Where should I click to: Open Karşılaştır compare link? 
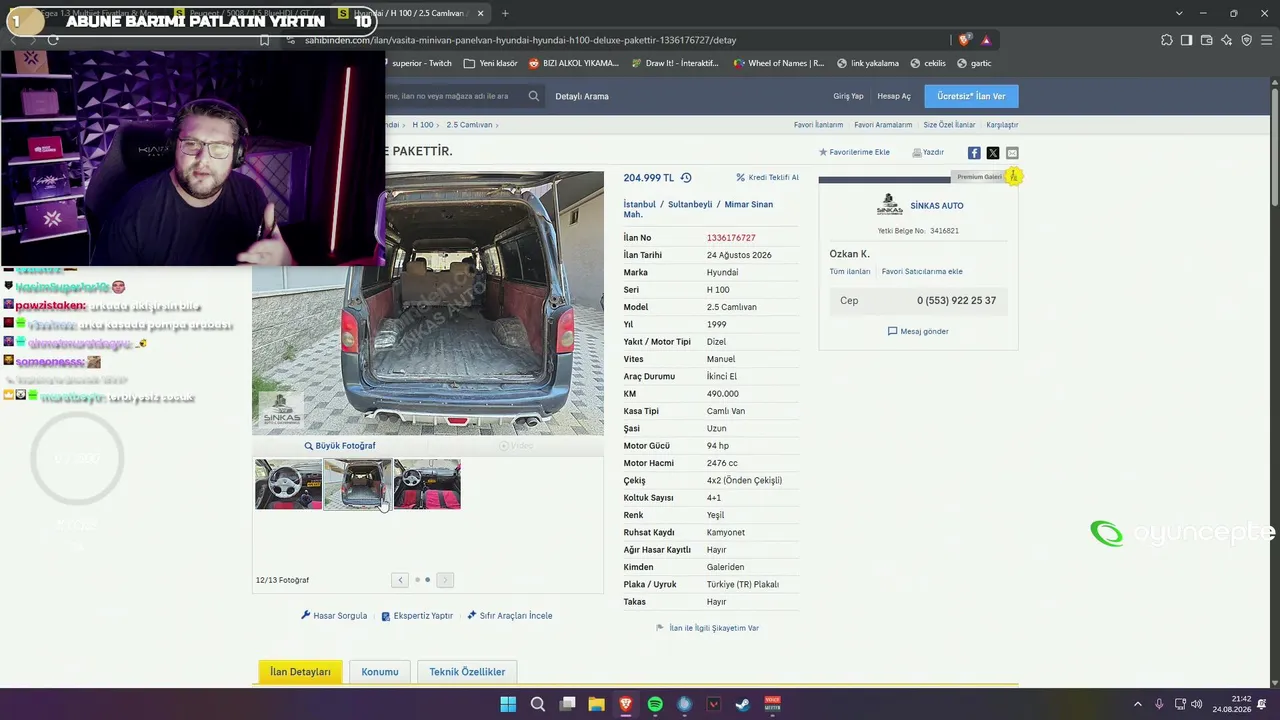click(x=1002, y=125)
